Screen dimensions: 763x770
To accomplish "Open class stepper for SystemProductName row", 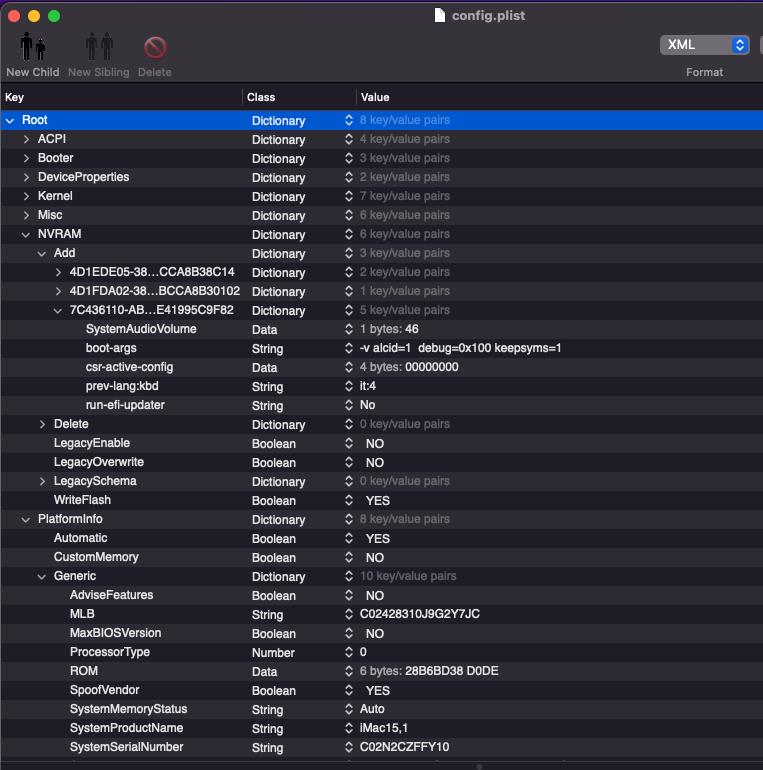I will pyautogui.click(x=349, y=728).
